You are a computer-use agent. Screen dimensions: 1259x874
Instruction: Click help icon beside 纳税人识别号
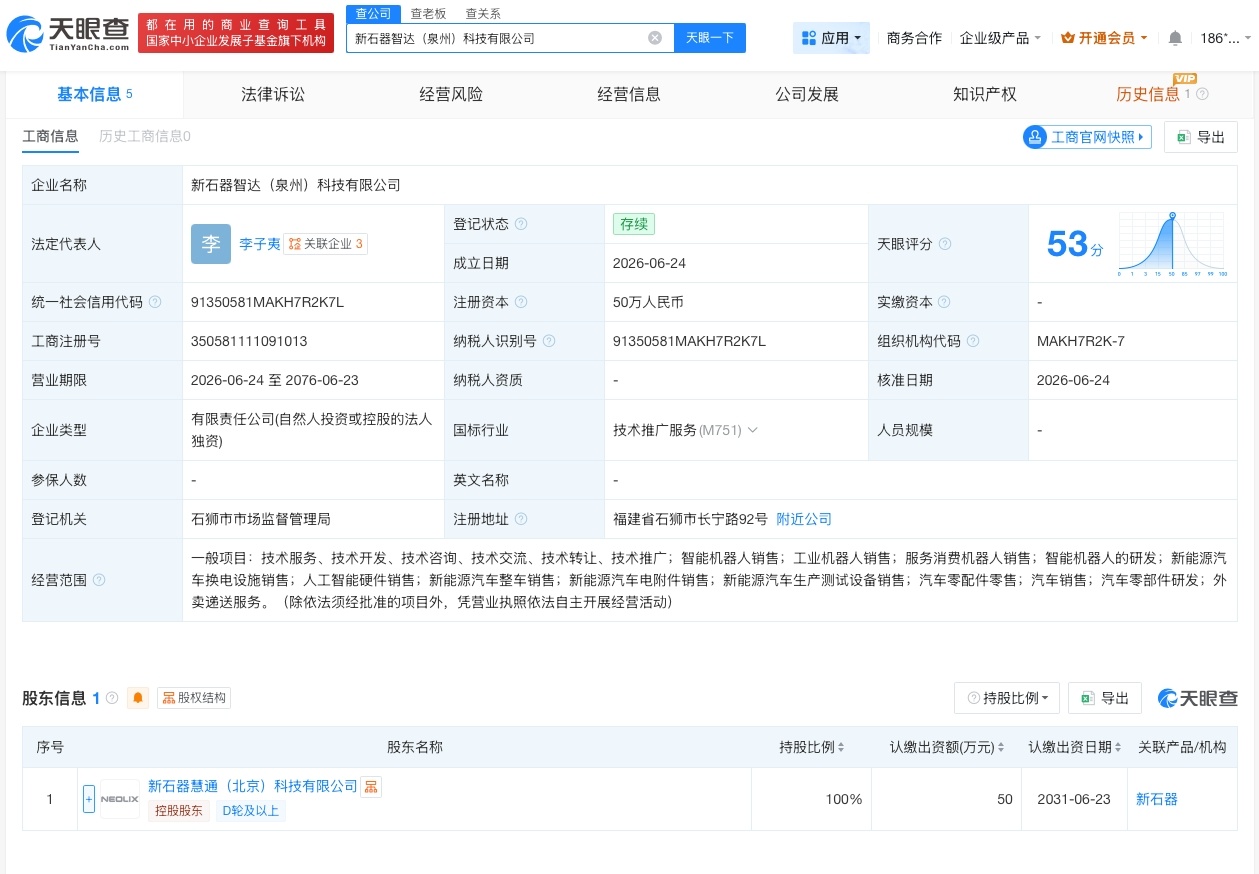pyautogui.click(x=549, y=341)
